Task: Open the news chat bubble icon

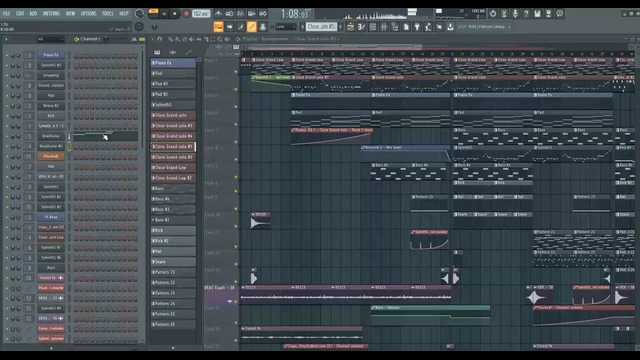Action: coord(560,14)
